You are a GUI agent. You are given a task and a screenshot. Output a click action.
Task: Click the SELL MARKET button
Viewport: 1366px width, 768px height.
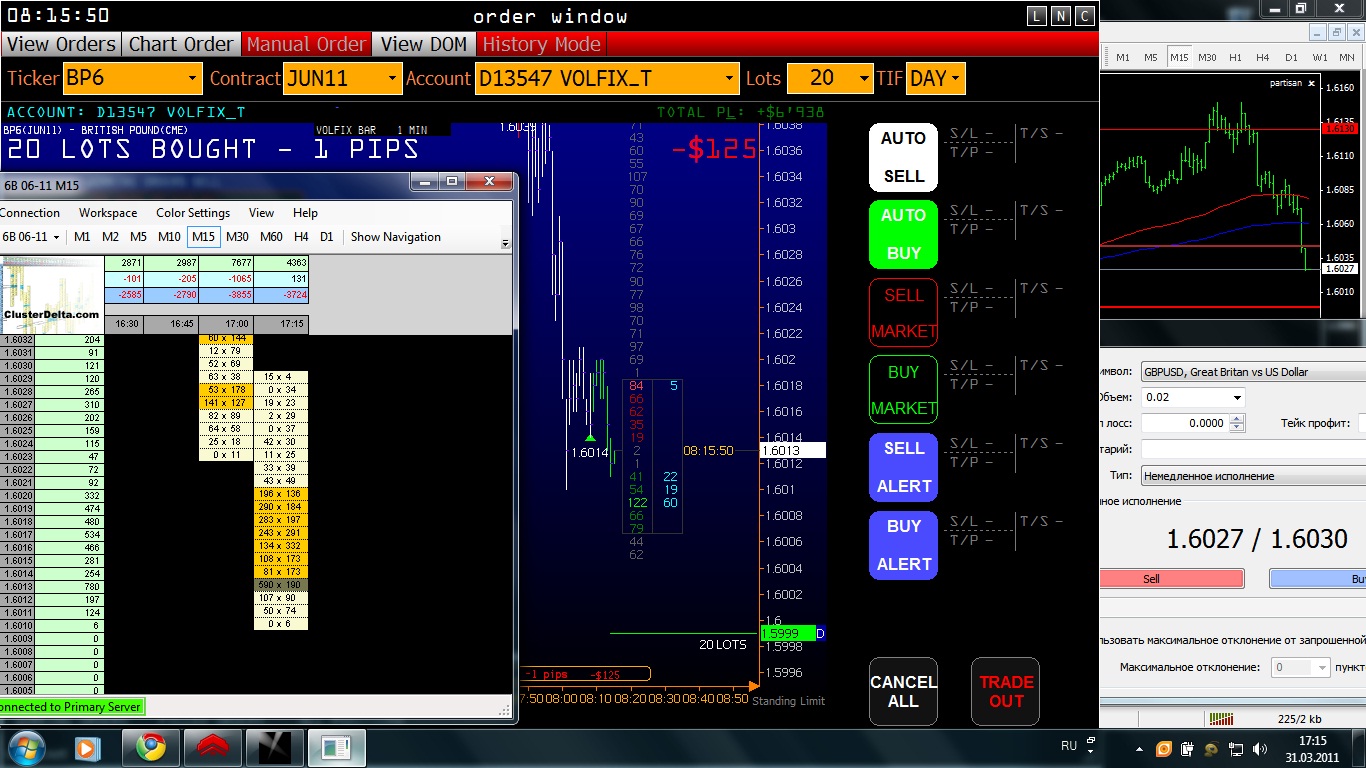pyautogui.click(x=903, y=312)
